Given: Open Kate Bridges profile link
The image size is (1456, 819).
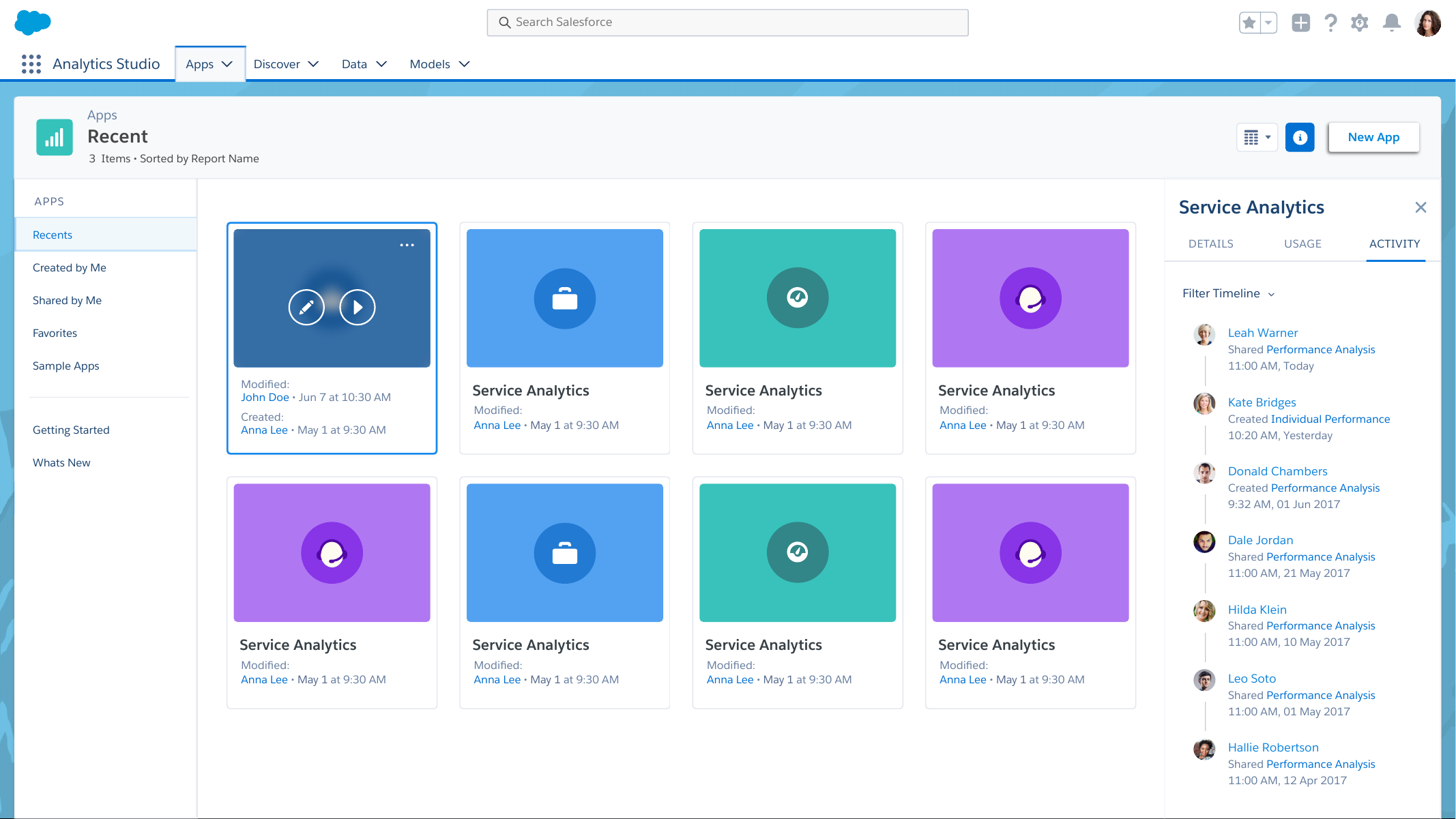Looking at the screenshot, I should click(x=1262, y=402).
